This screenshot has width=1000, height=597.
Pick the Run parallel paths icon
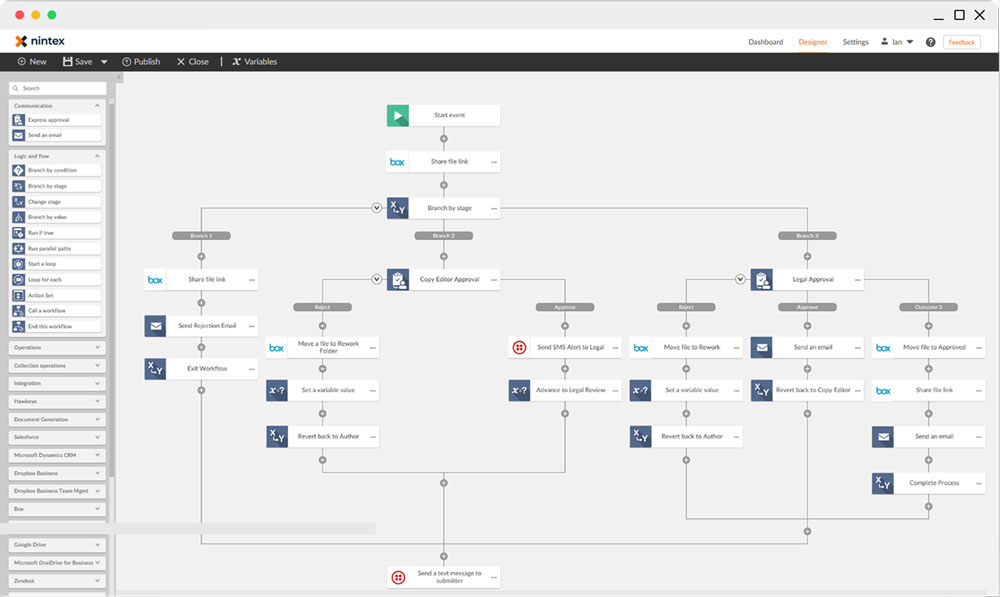[17, 248]
